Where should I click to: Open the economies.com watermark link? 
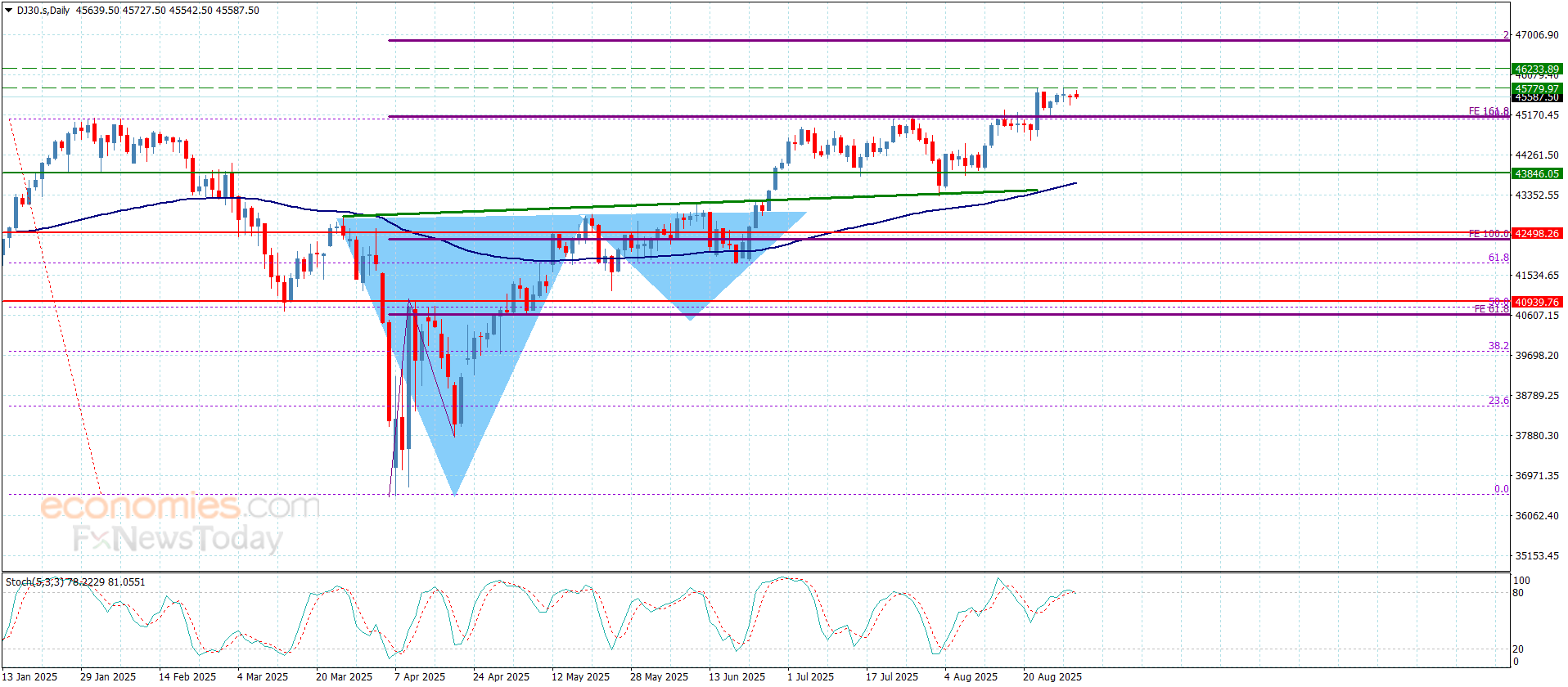180,506
